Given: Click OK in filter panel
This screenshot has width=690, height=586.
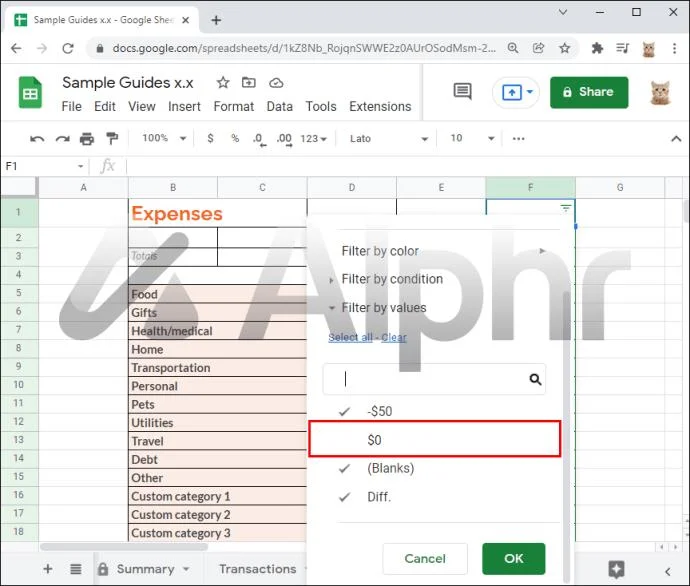Looking at the screenshot, I should click(x=514, y=558).
